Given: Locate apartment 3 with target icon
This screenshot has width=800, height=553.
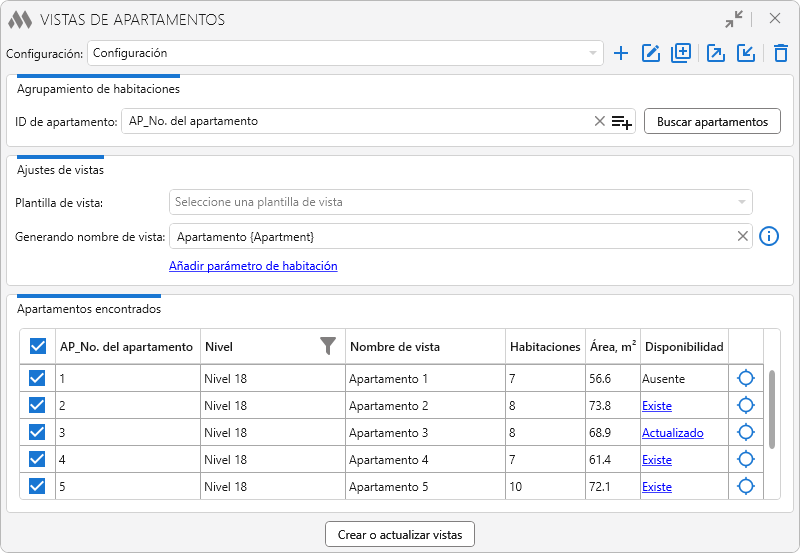Looking at the screenshot, I should point(745,432).
